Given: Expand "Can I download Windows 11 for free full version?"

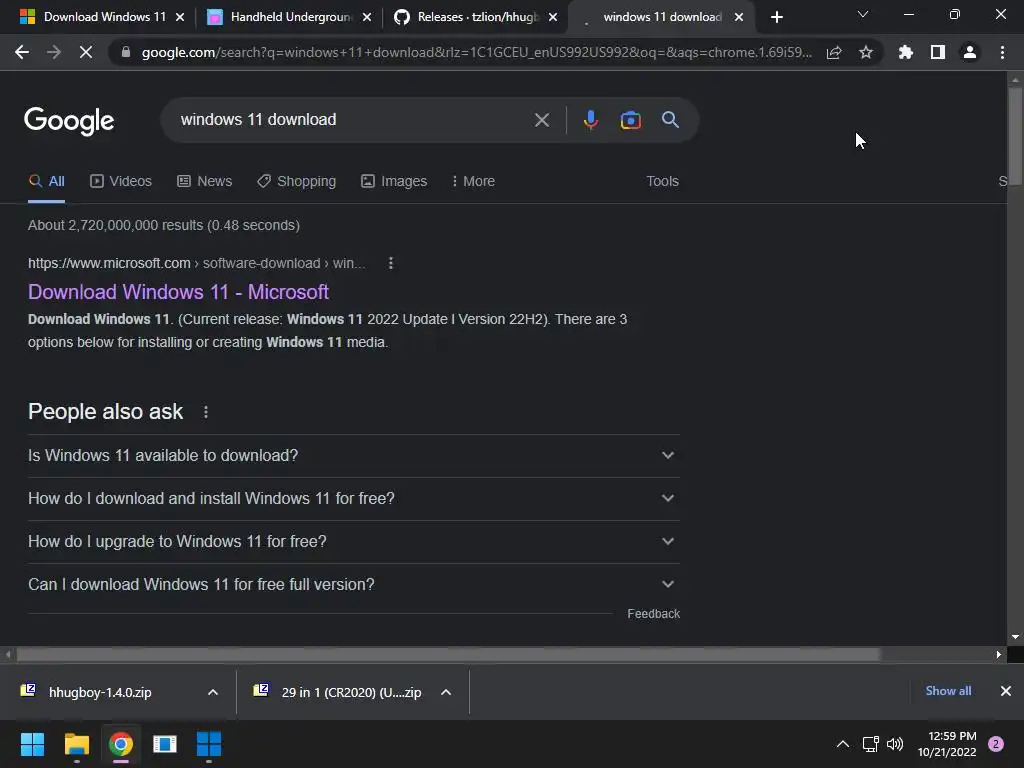Looking at the screenshot, I should tap(353, 584).
